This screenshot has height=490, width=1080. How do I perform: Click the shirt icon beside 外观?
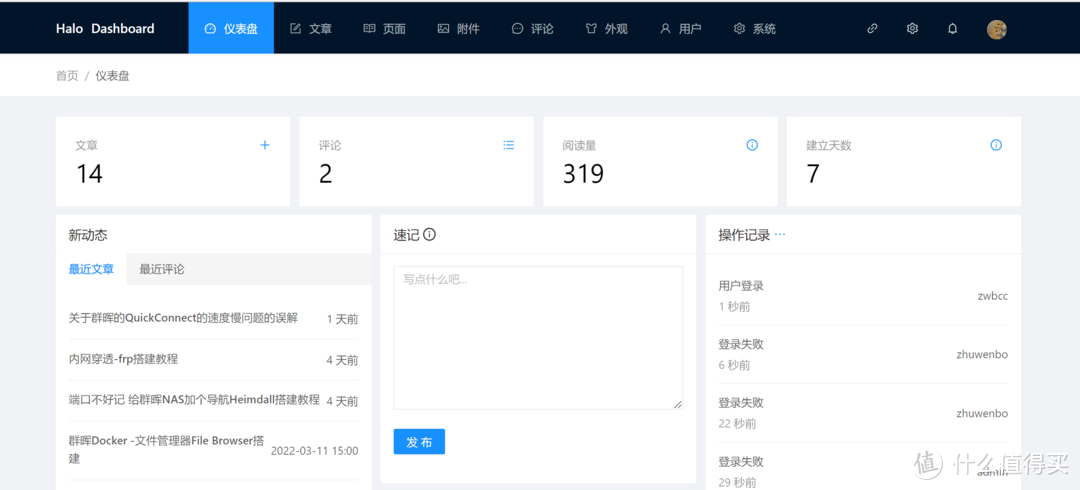click(x=591, y=28)
